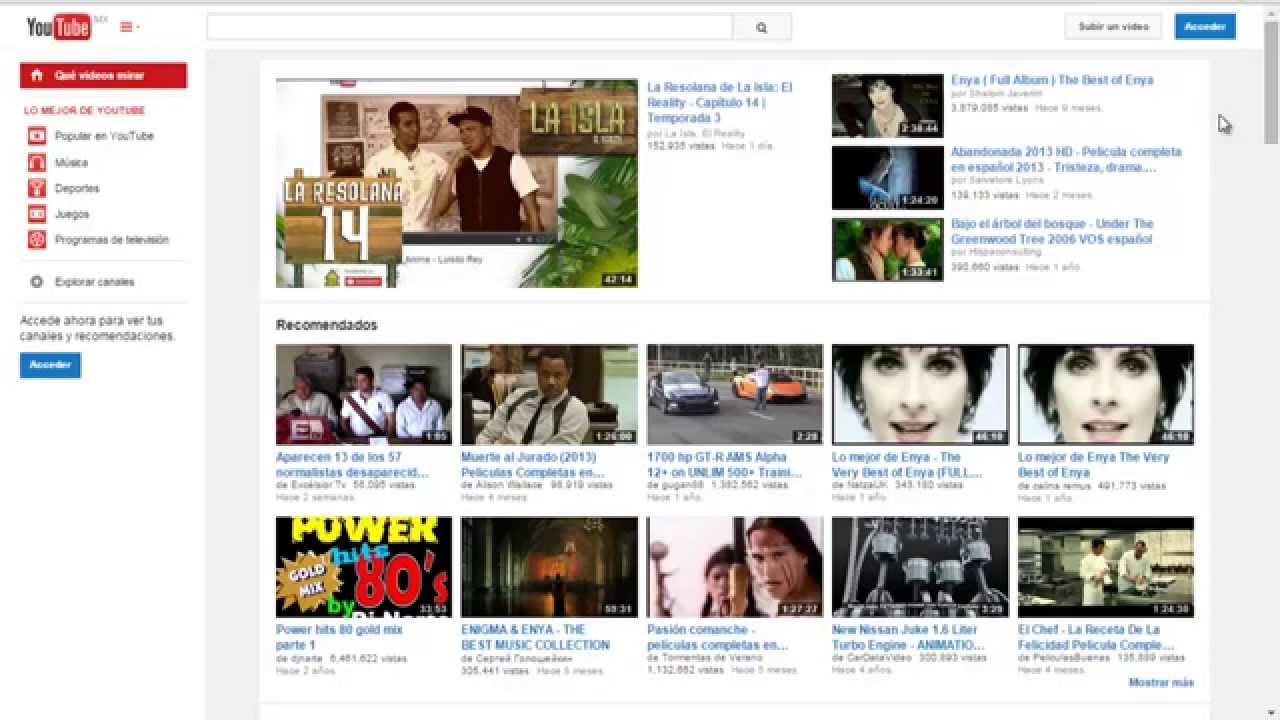Click the sidebar Acceder sign-in button

click(x=50, y=365)
